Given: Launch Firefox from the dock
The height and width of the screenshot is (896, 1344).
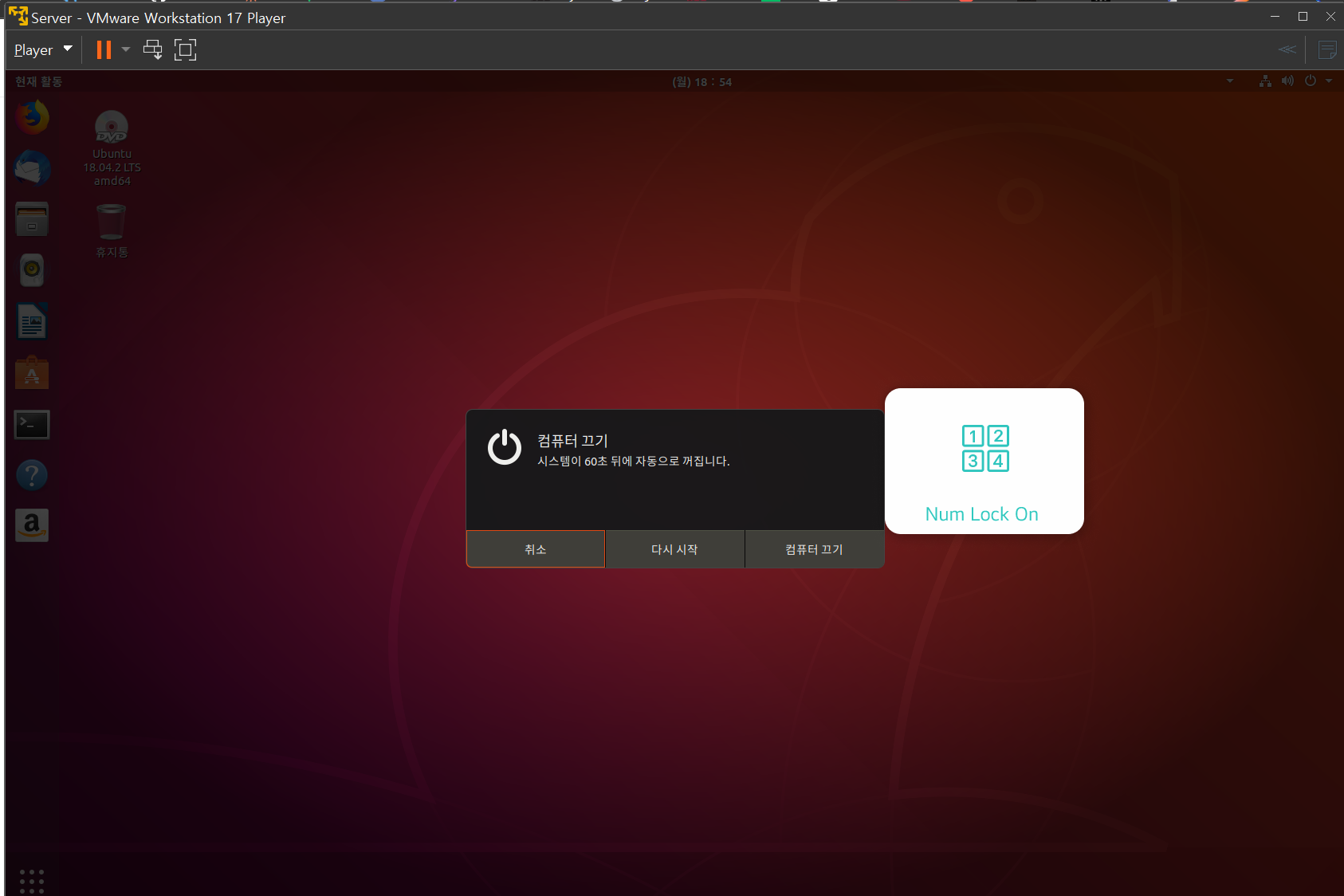Looking at the screenshot, I should pyautogui.click(x=32, y=117).
